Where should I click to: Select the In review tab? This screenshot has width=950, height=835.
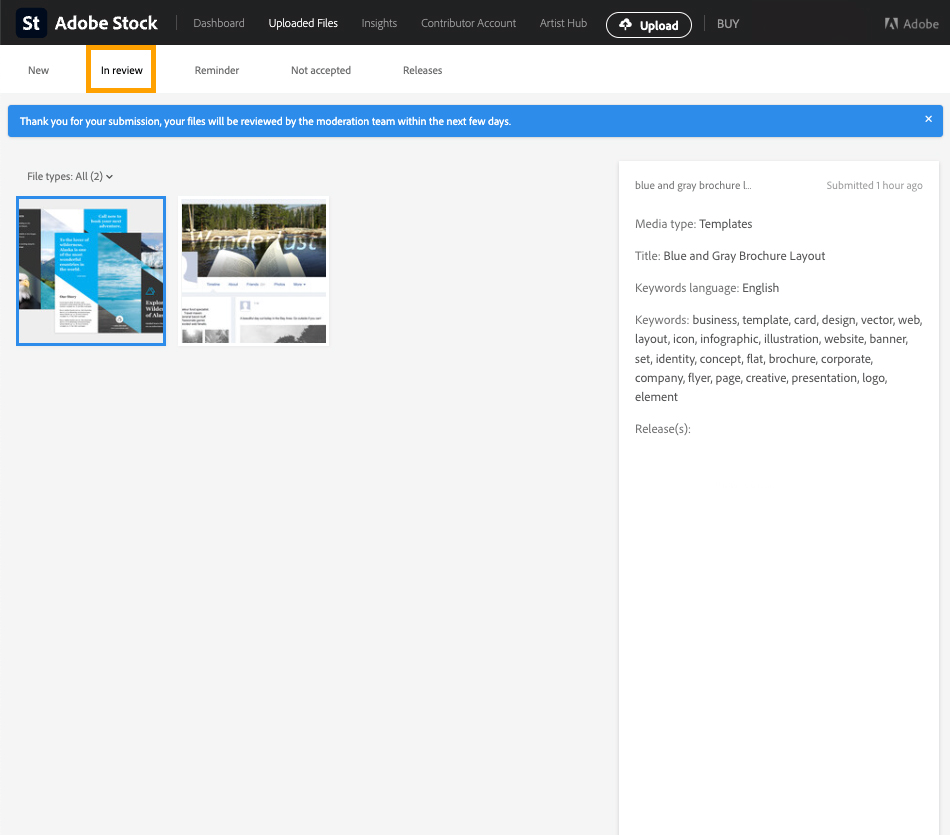[x=121, y=70]
